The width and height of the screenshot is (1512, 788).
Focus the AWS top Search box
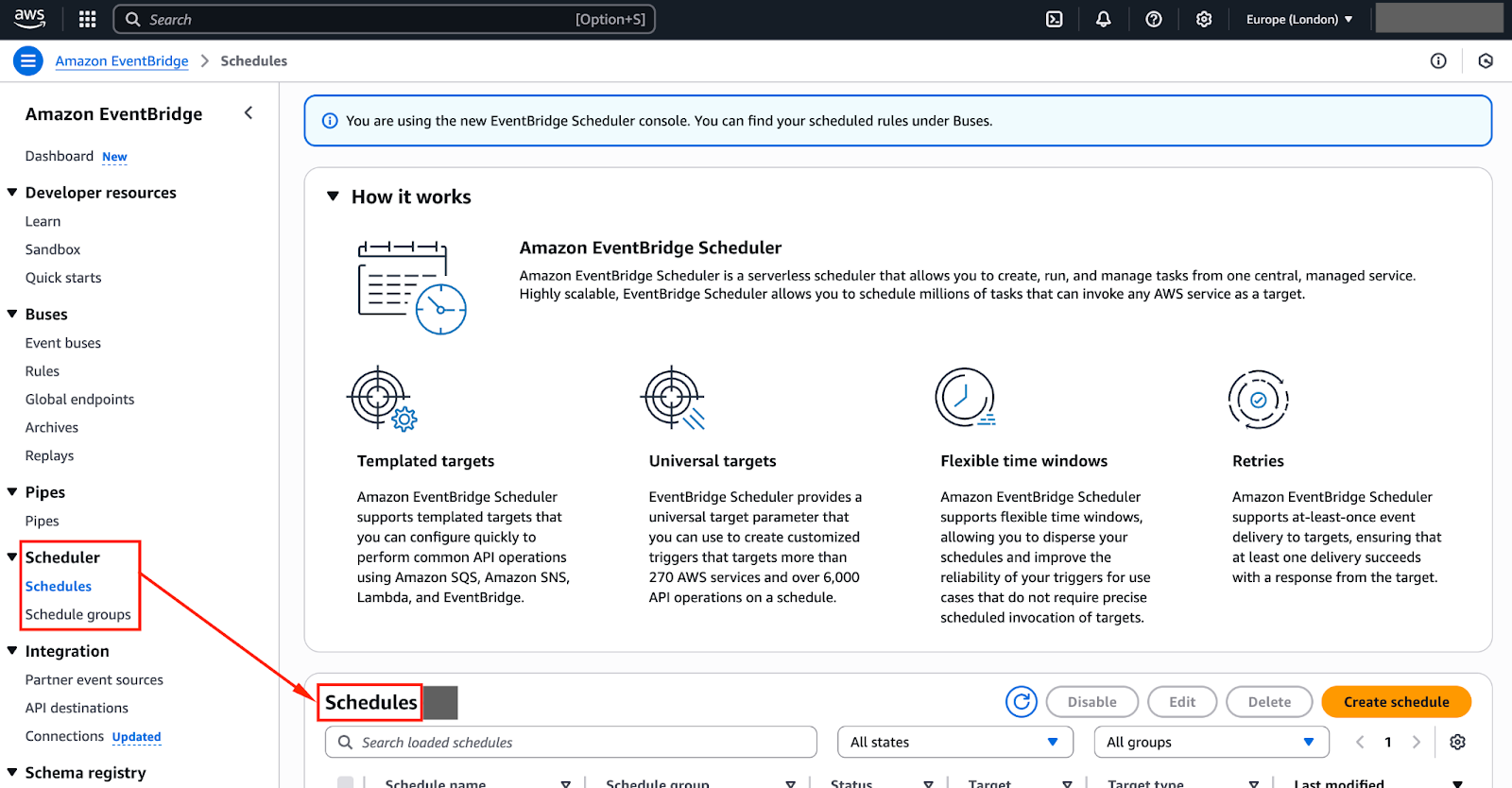click(385, 19)
